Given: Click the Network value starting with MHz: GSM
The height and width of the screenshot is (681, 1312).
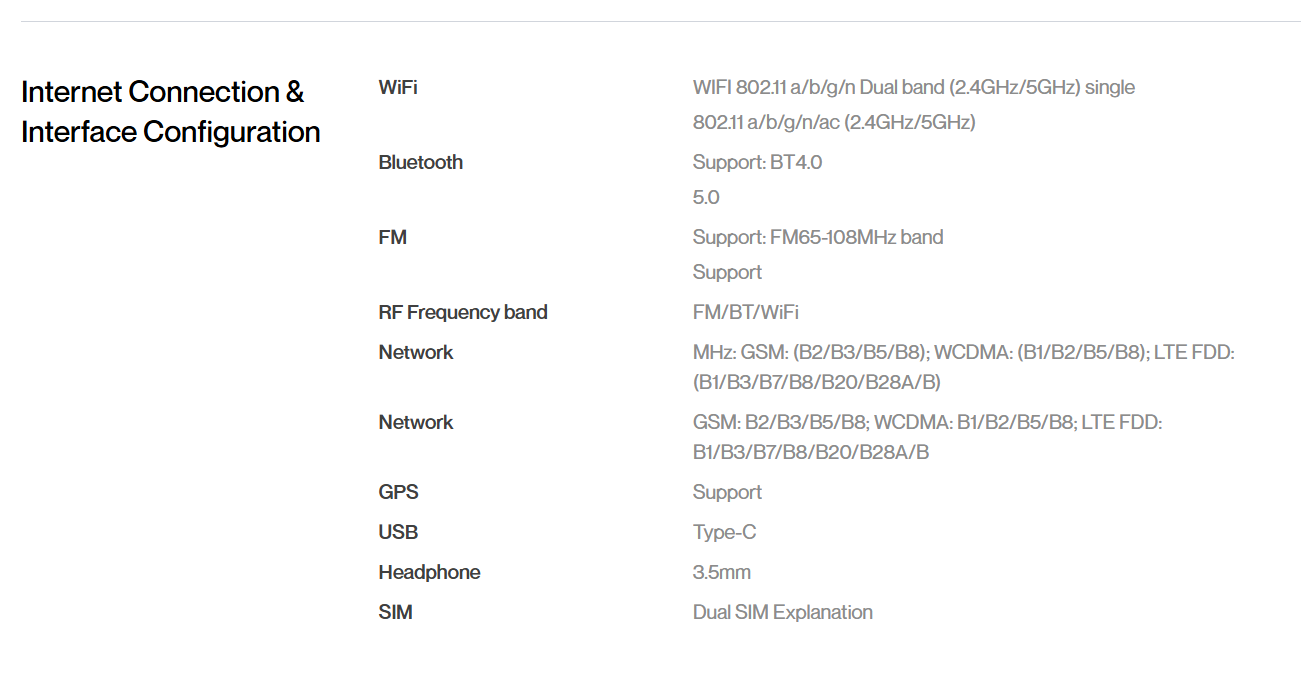Looking at the screenshot, I should coord(963,367).
